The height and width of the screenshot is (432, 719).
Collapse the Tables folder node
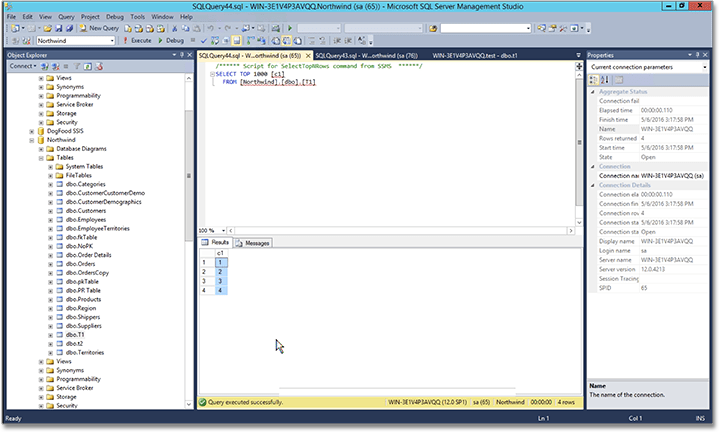pos(41,157)
